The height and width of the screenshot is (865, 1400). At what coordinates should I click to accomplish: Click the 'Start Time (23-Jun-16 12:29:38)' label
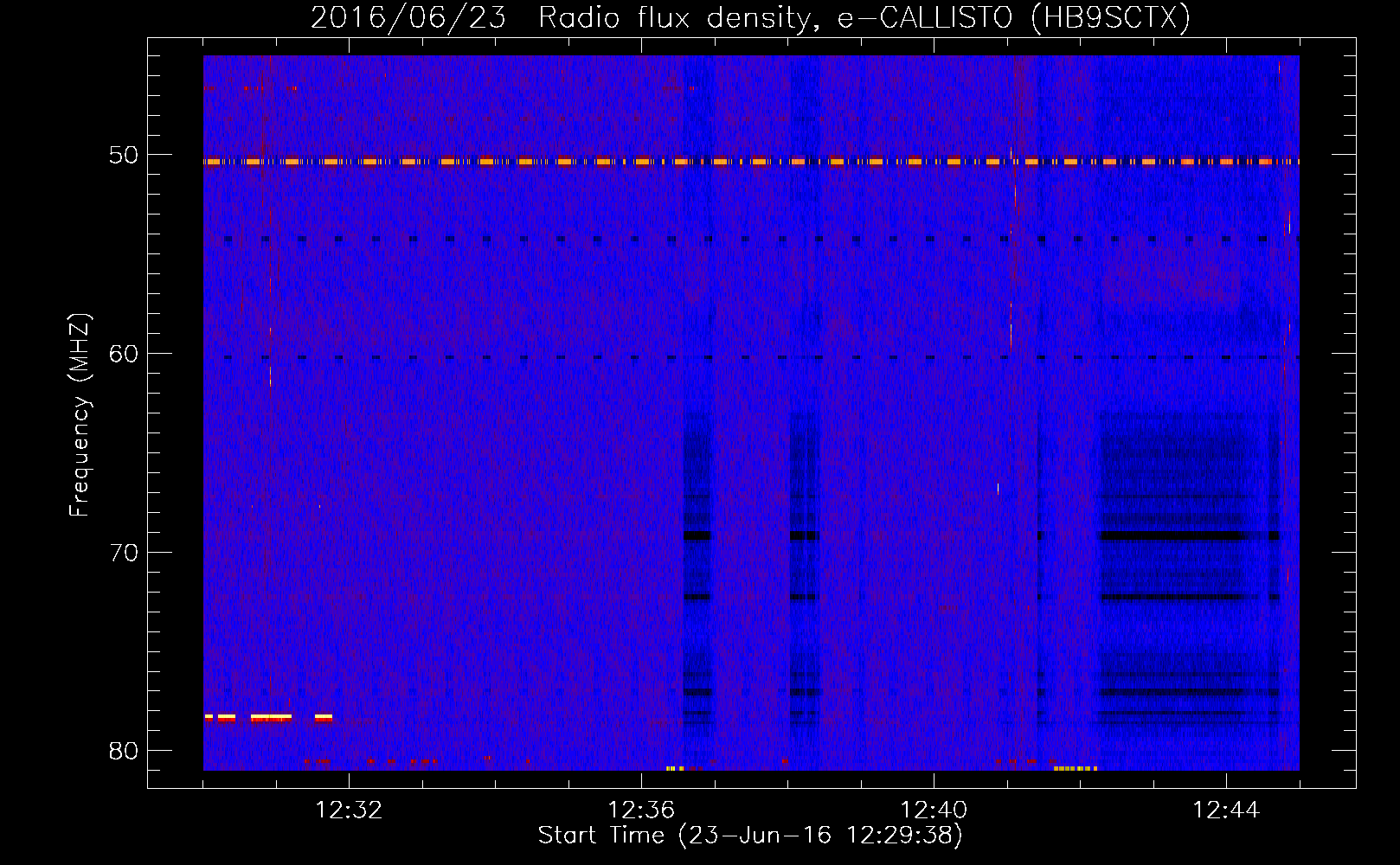pyautogui.click(x=750, y=836)
